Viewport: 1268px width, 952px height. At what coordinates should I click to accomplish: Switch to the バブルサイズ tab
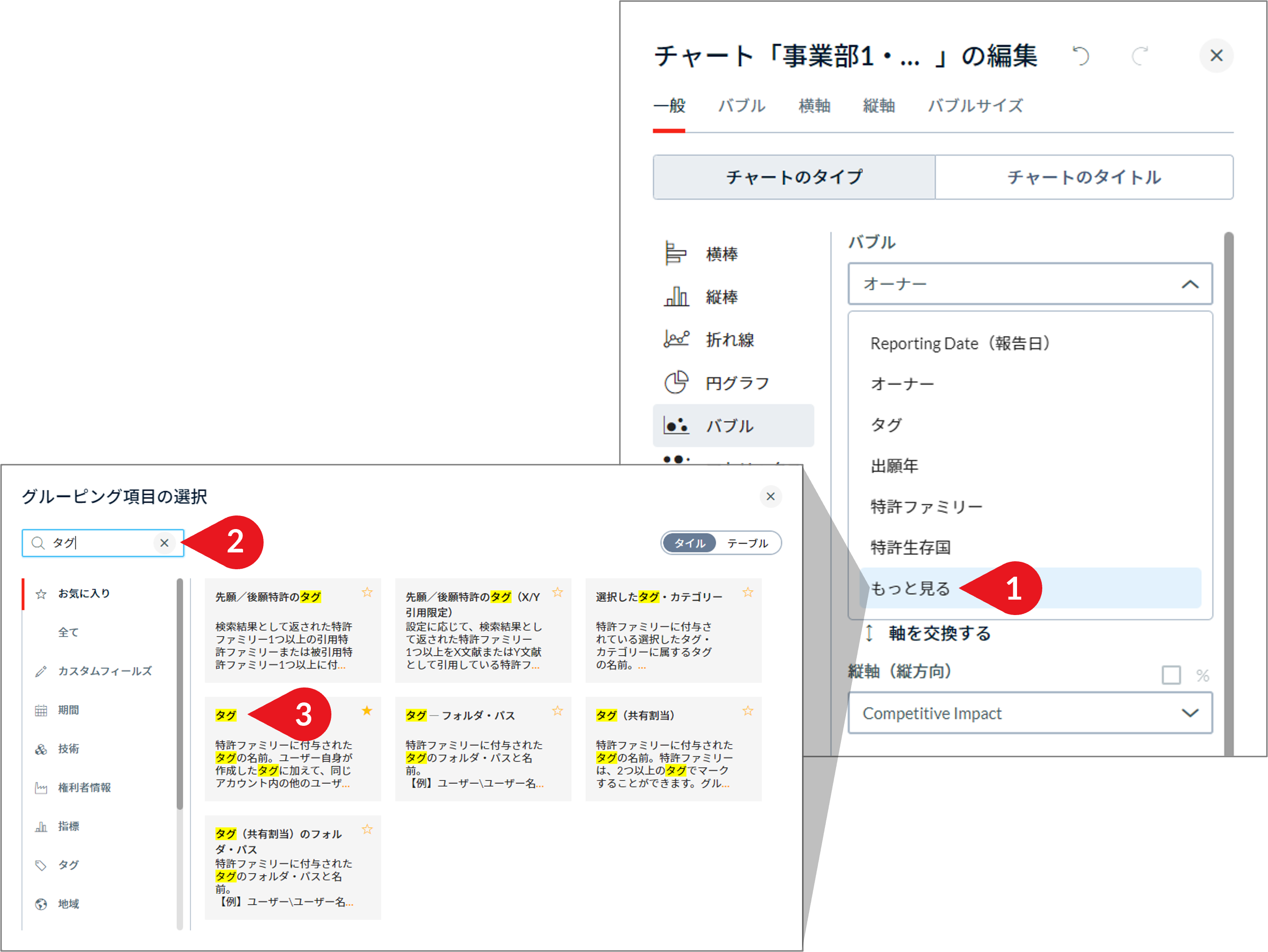[x=975, y=106]
